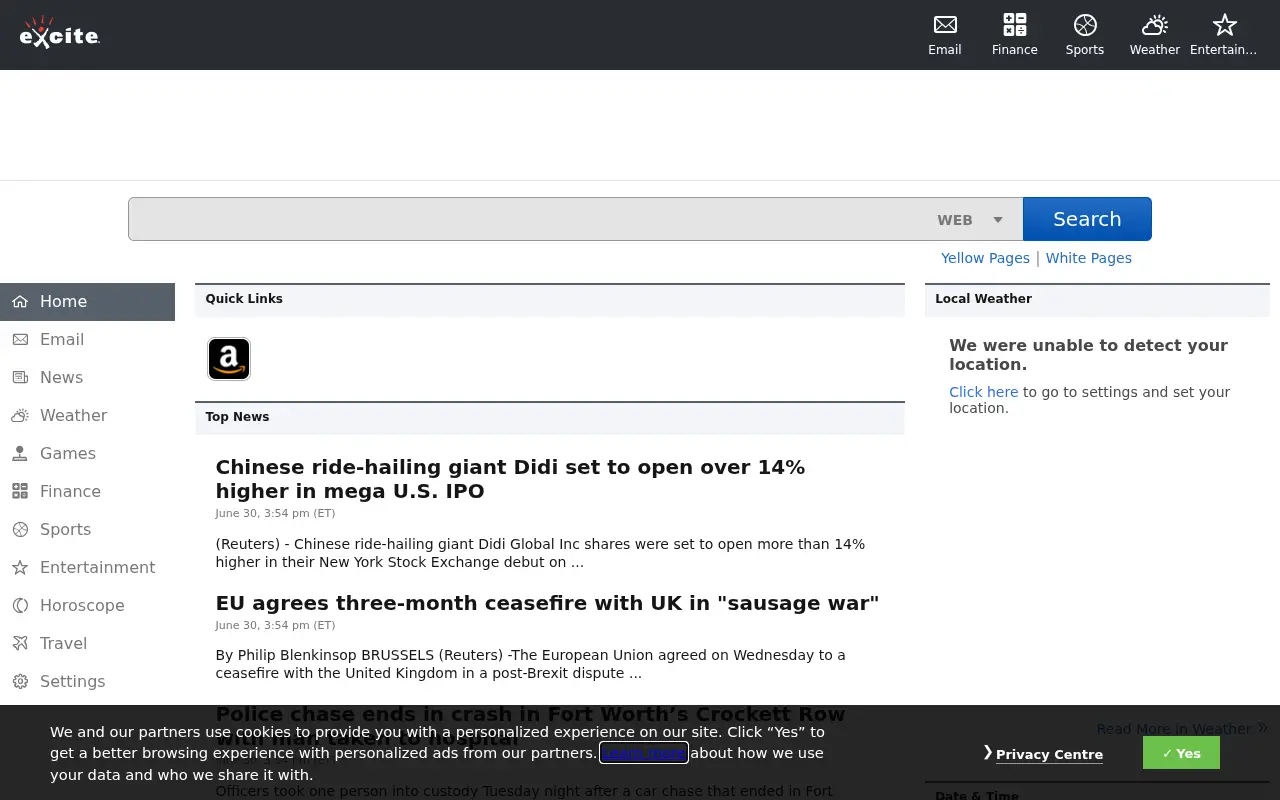1280x800 pixels.
Task: Follow Learn more link in cookie banner
Action: click(644, 753)
